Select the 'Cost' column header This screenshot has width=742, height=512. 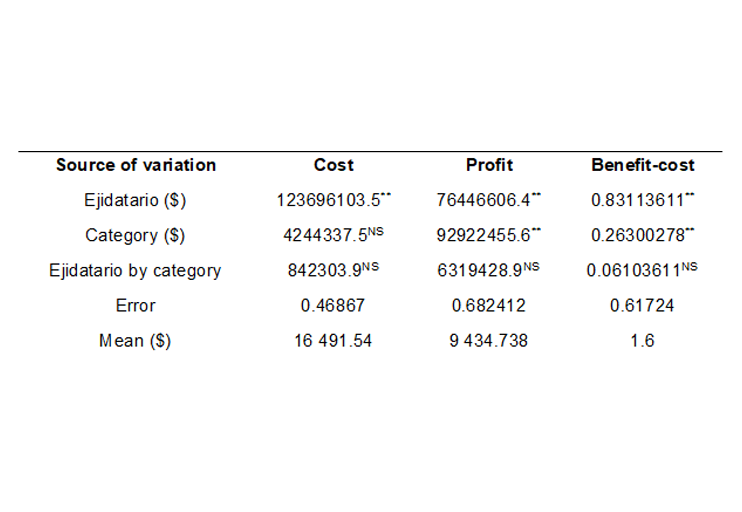click(334, 165)
